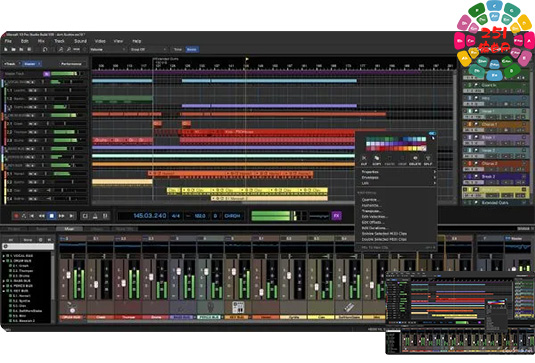
Task: Pick a yellow swatch in clip color palette
Action: tap(415, 148)
